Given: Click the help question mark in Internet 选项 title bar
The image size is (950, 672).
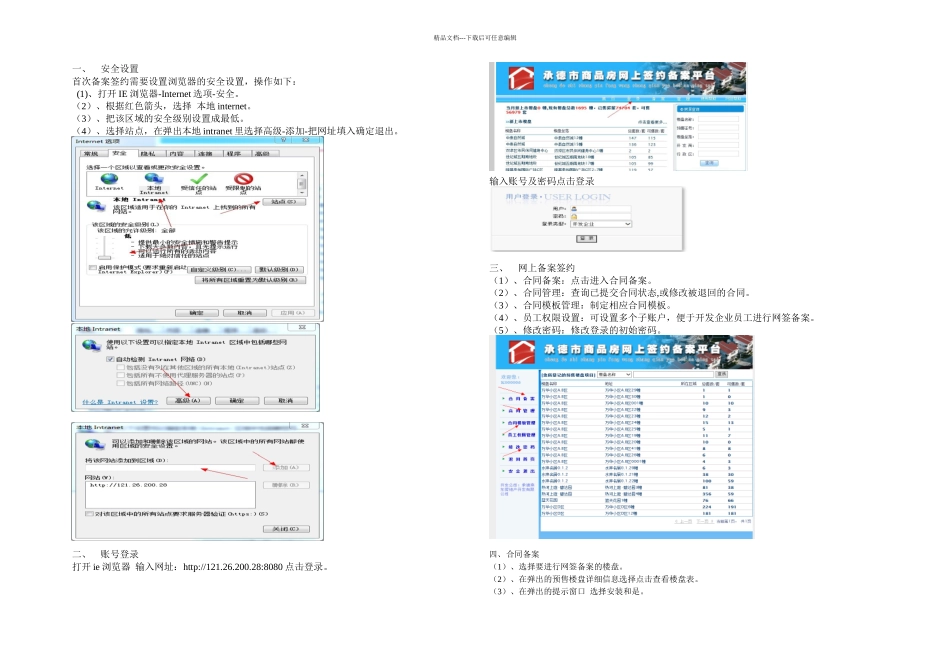Looking at the screenshot, I should [284, 140].
